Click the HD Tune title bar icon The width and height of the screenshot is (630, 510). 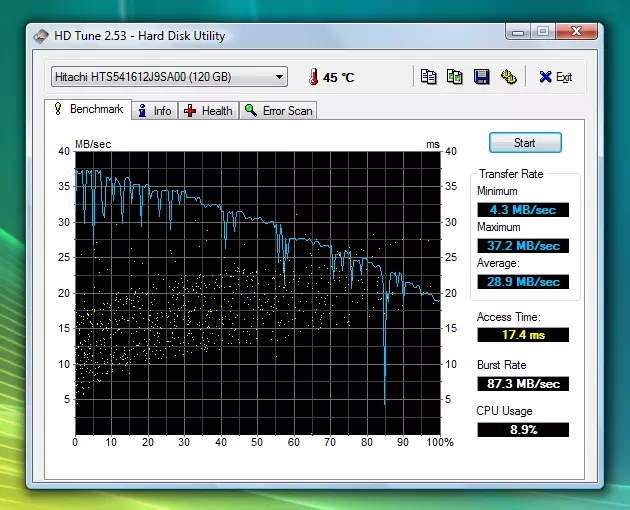[41, 36]
